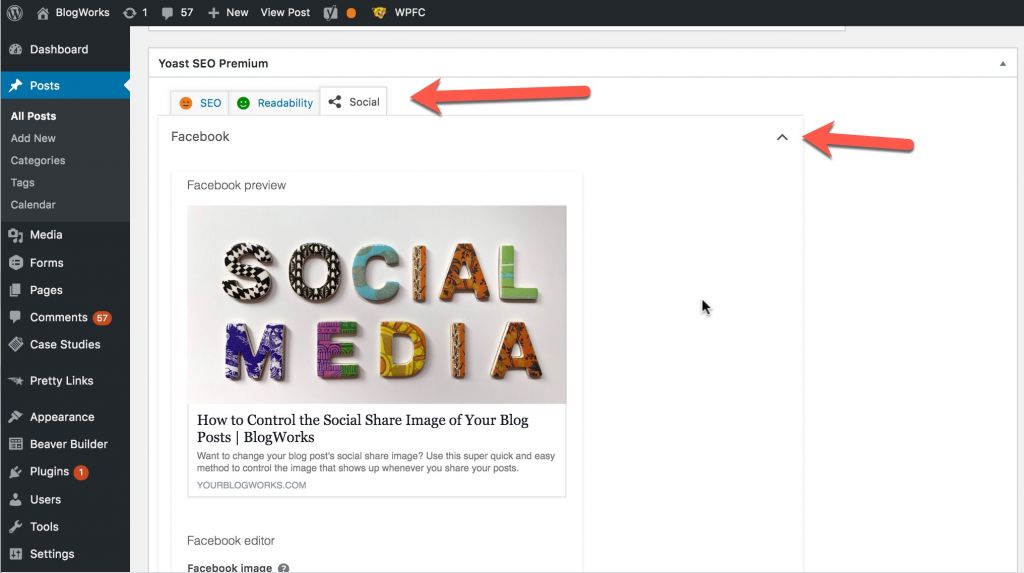Image resolution: width=1024 pixels, height=573 pixels.
Task: Collapse the Facebook section chevron
Action: pos(782,137)
